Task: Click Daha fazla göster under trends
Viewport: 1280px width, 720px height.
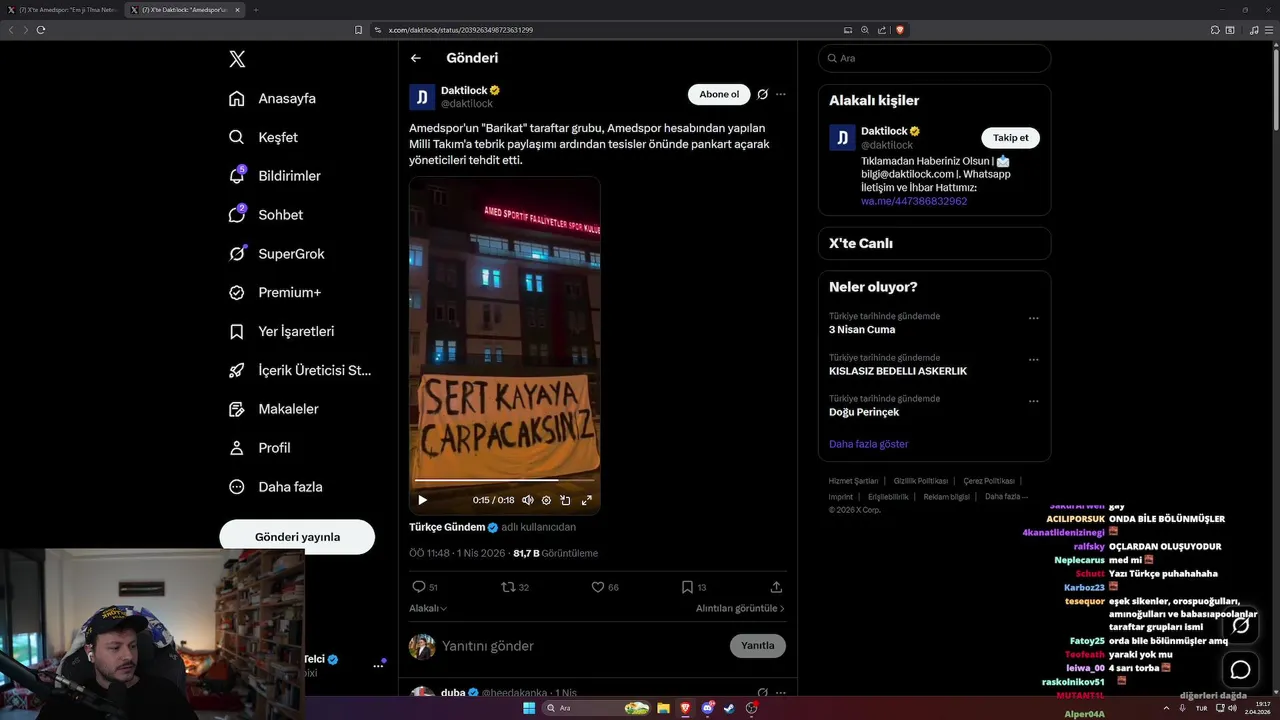Action: click(x=868, y=444)
